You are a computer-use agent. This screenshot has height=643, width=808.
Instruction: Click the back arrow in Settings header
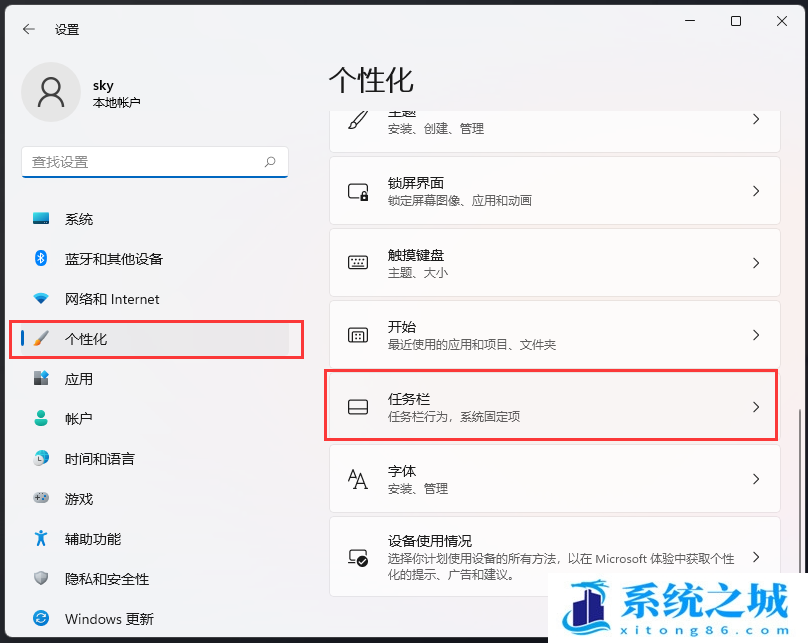click(x=29, y=29)
